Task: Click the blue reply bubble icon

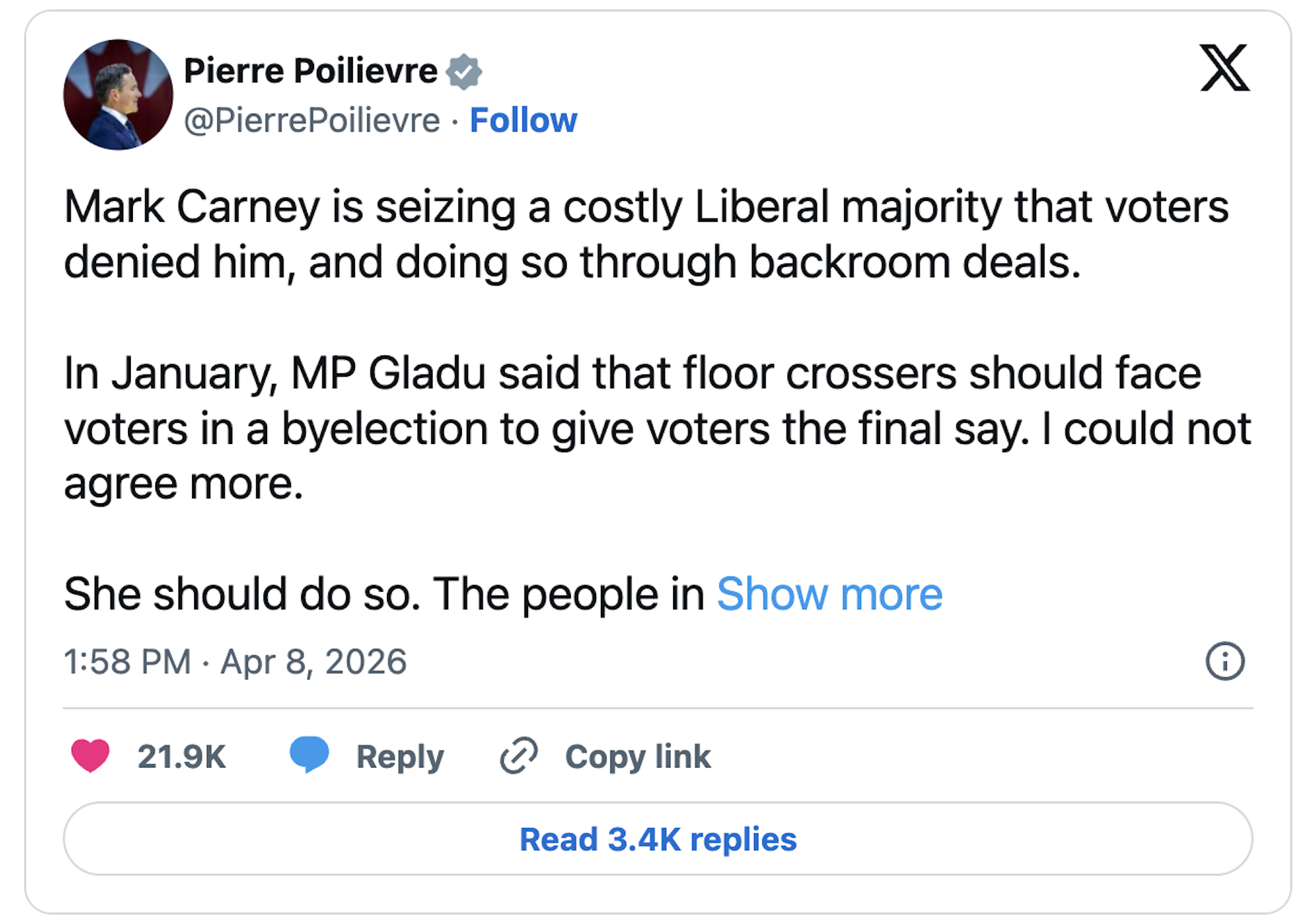Action: click(309, 754)
